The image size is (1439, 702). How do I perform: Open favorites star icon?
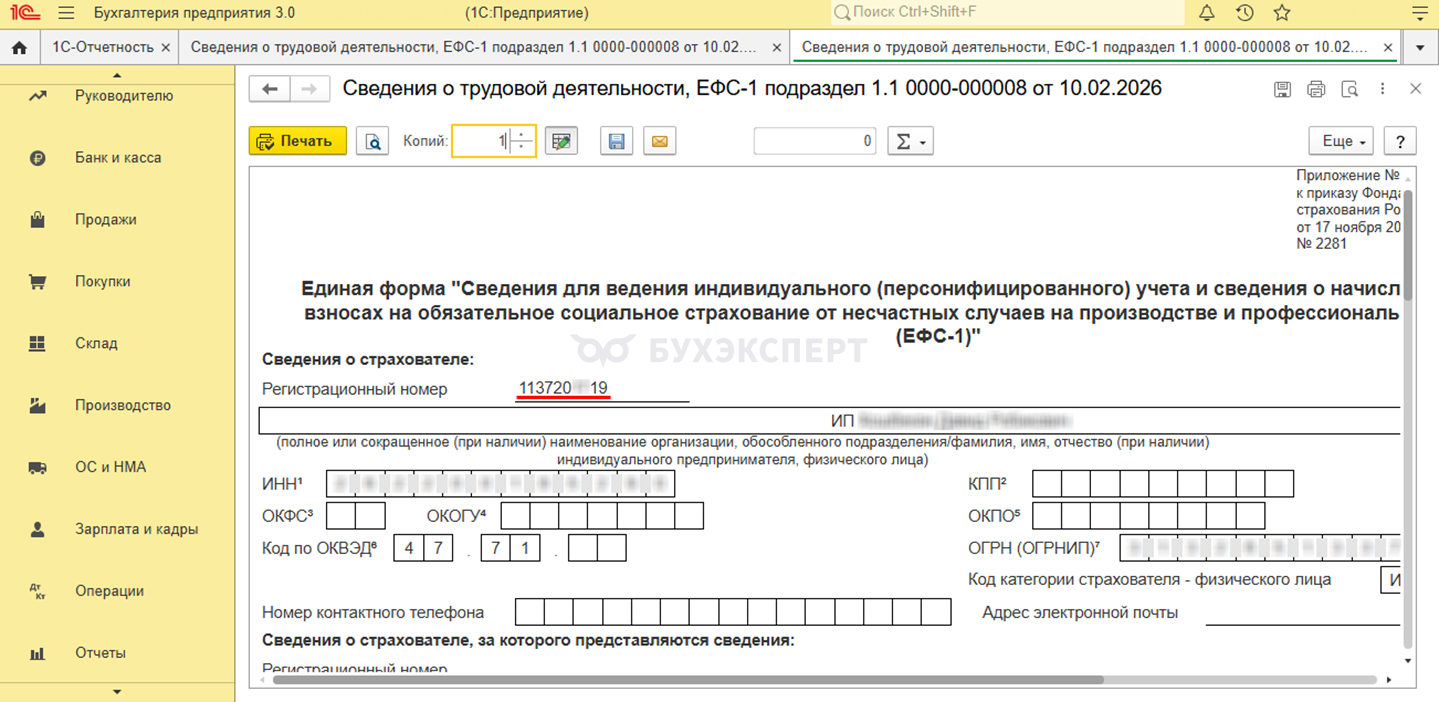tap(1281, 13)
